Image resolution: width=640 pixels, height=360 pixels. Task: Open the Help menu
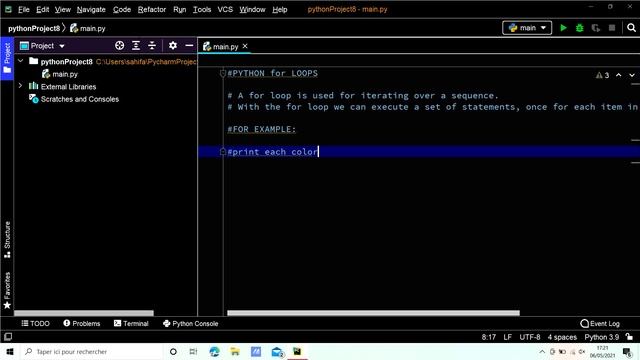(x=280, y=9)
